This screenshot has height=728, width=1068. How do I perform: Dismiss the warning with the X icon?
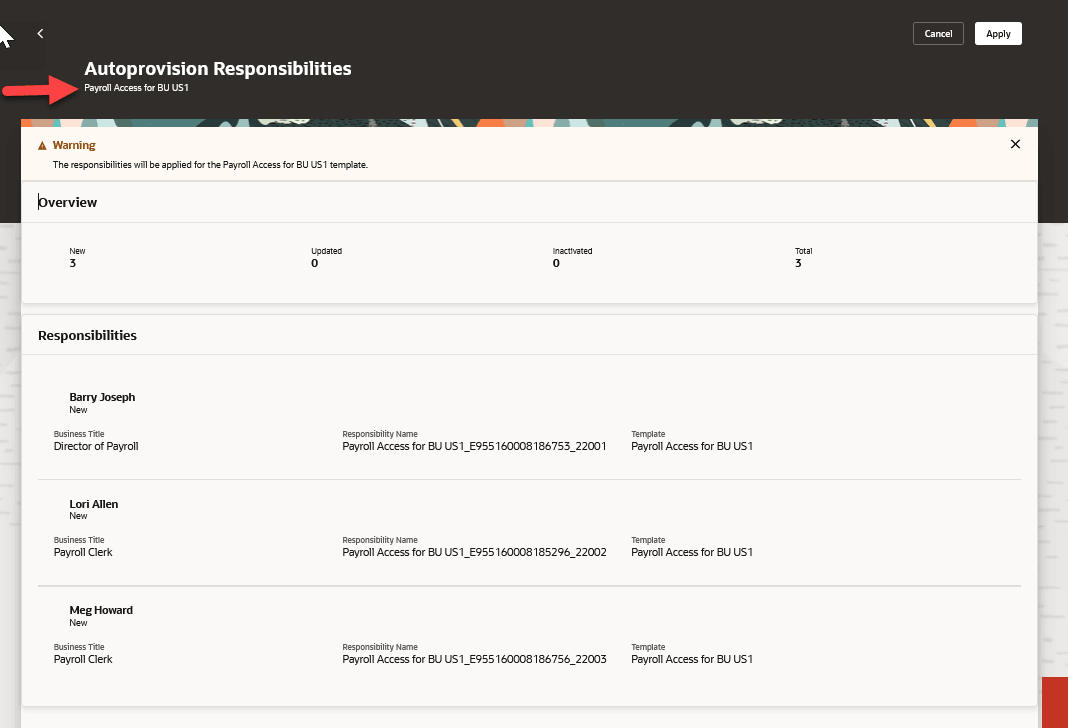tap(1015, 144)
